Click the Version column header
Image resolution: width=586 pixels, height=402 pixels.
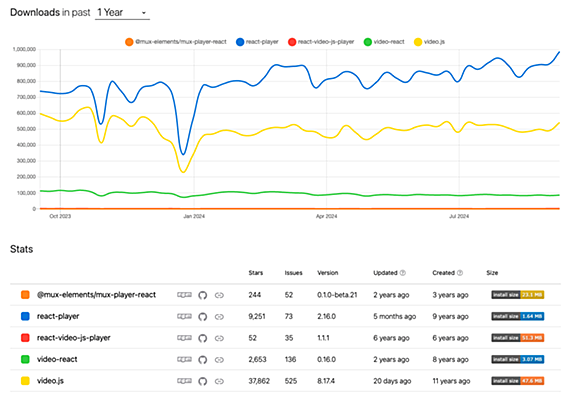click(328, 273)
